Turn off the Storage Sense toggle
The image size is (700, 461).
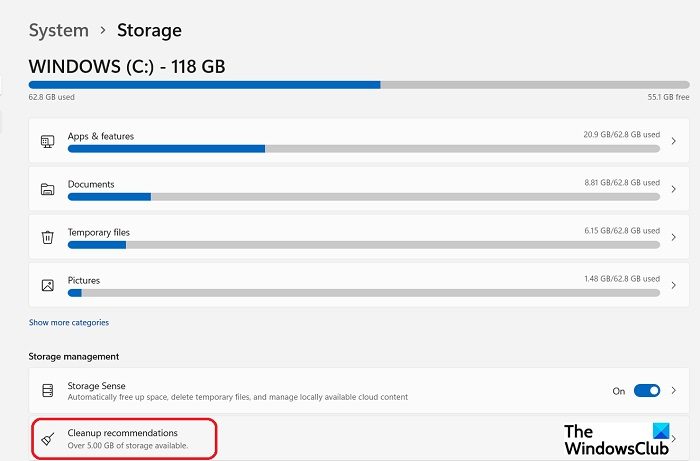[647, 391]
